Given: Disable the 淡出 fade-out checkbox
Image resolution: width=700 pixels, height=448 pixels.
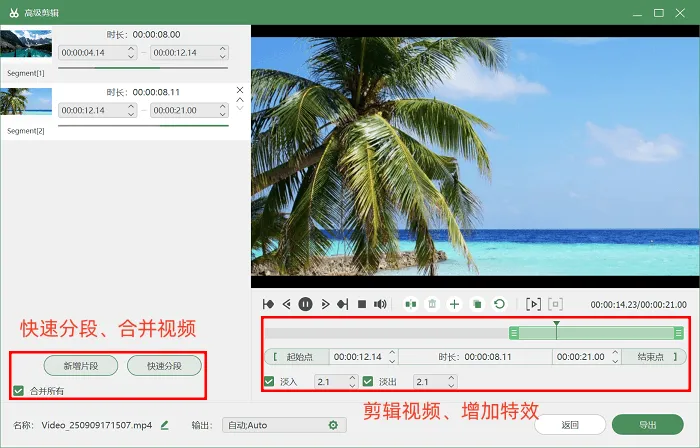Looking at the screenshot, I should click(367, 382).
